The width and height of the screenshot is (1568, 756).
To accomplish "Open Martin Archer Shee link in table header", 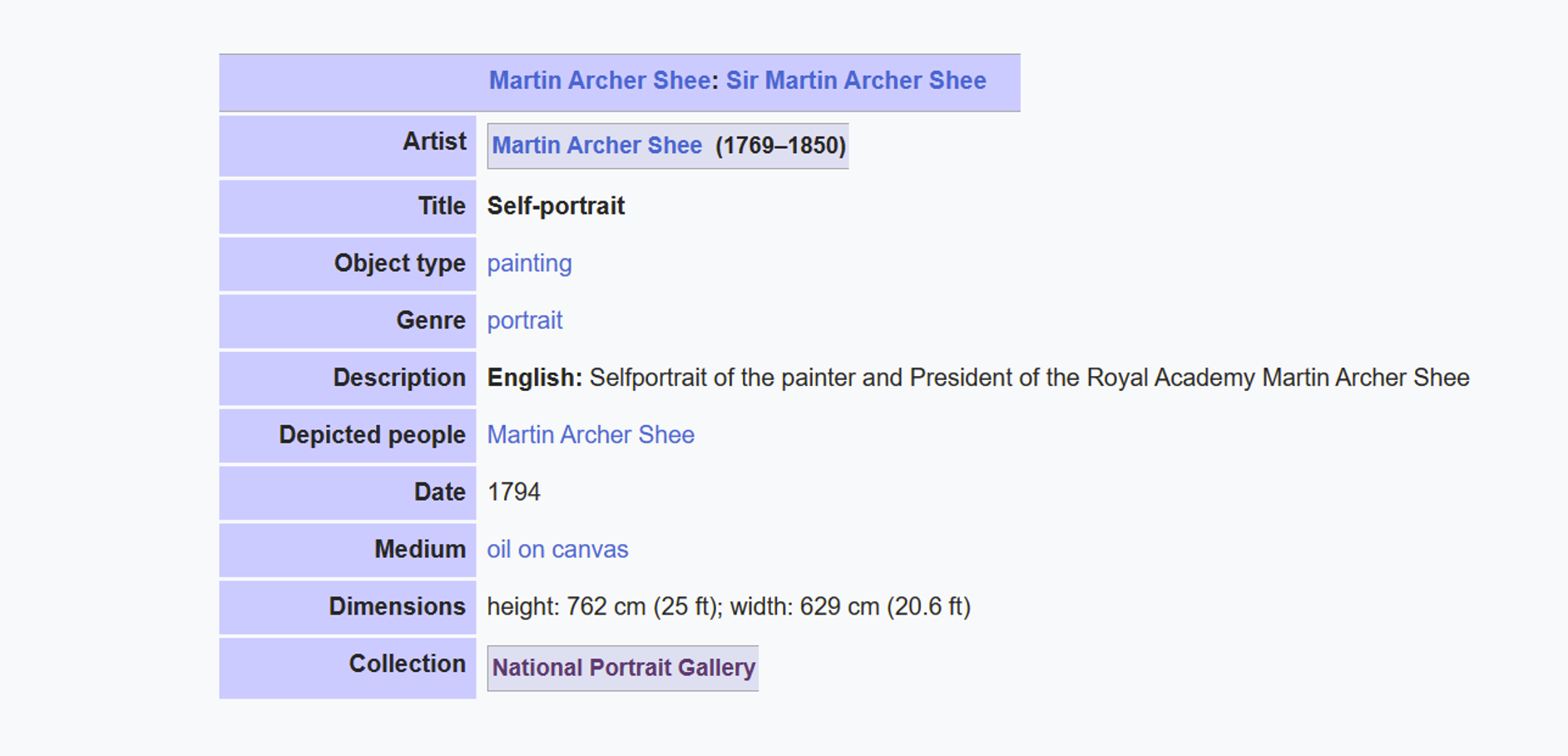I will (x=599, y=81).
